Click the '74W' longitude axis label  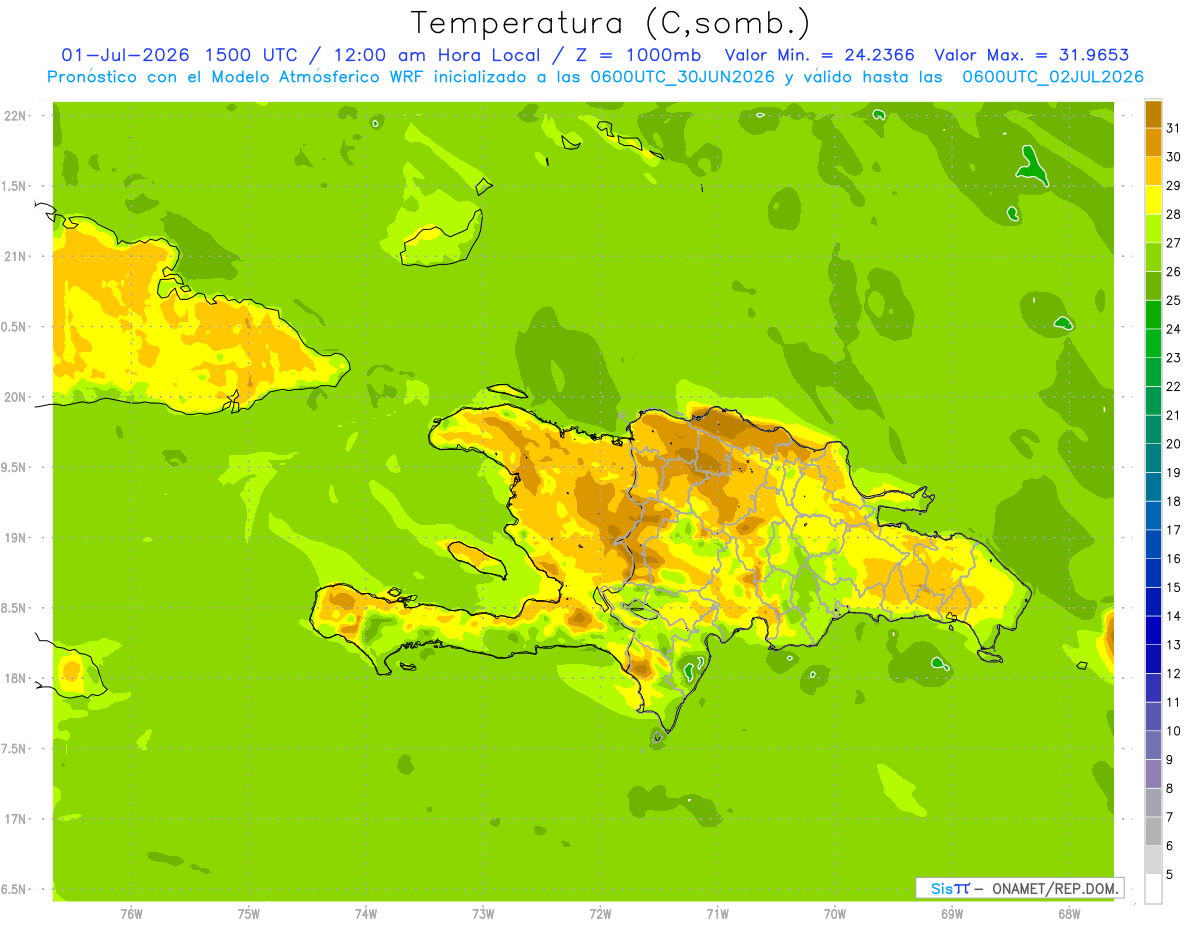pos(366,913)
